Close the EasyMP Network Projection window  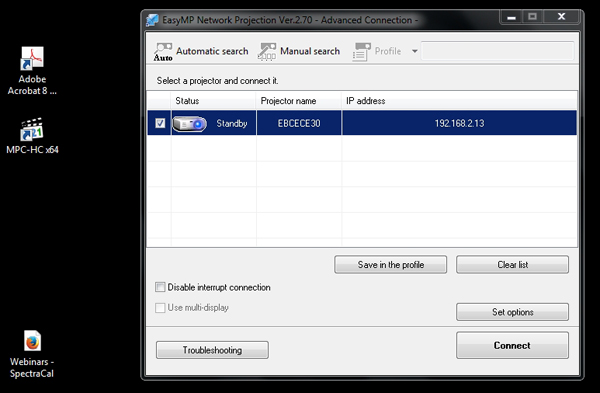pyautogui.click(x=561, y=17)
